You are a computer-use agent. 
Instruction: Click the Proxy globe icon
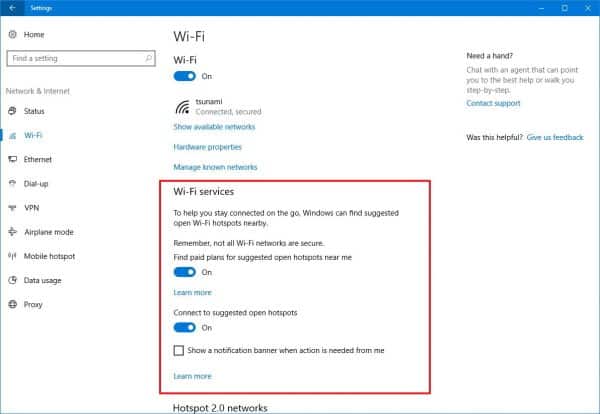(x=12, y=305)
